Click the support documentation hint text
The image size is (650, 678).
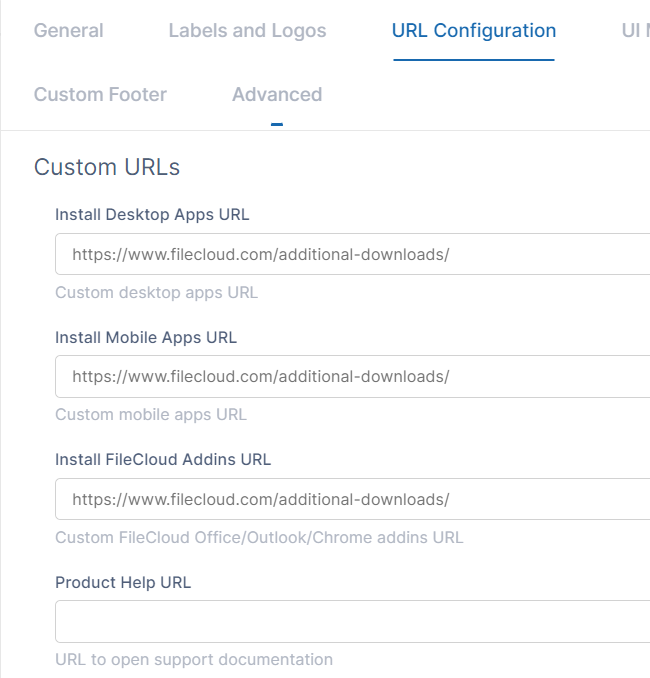[194, 660]
